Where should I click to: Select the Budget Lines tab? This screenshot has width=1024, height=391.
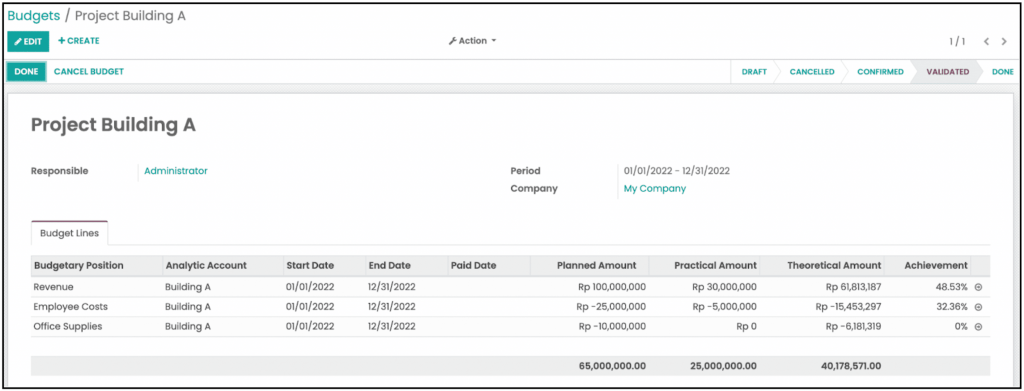pos(70,233)
